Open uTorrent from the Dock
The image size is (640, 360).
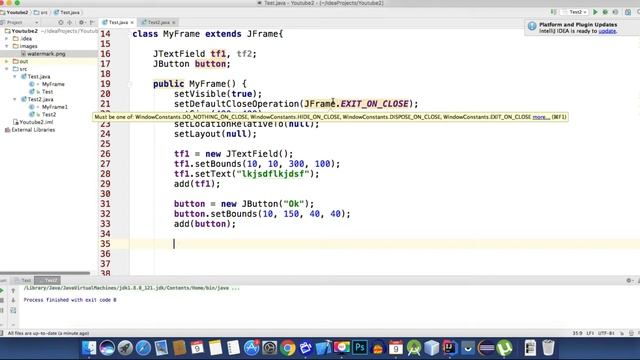[x=504, y=348]
